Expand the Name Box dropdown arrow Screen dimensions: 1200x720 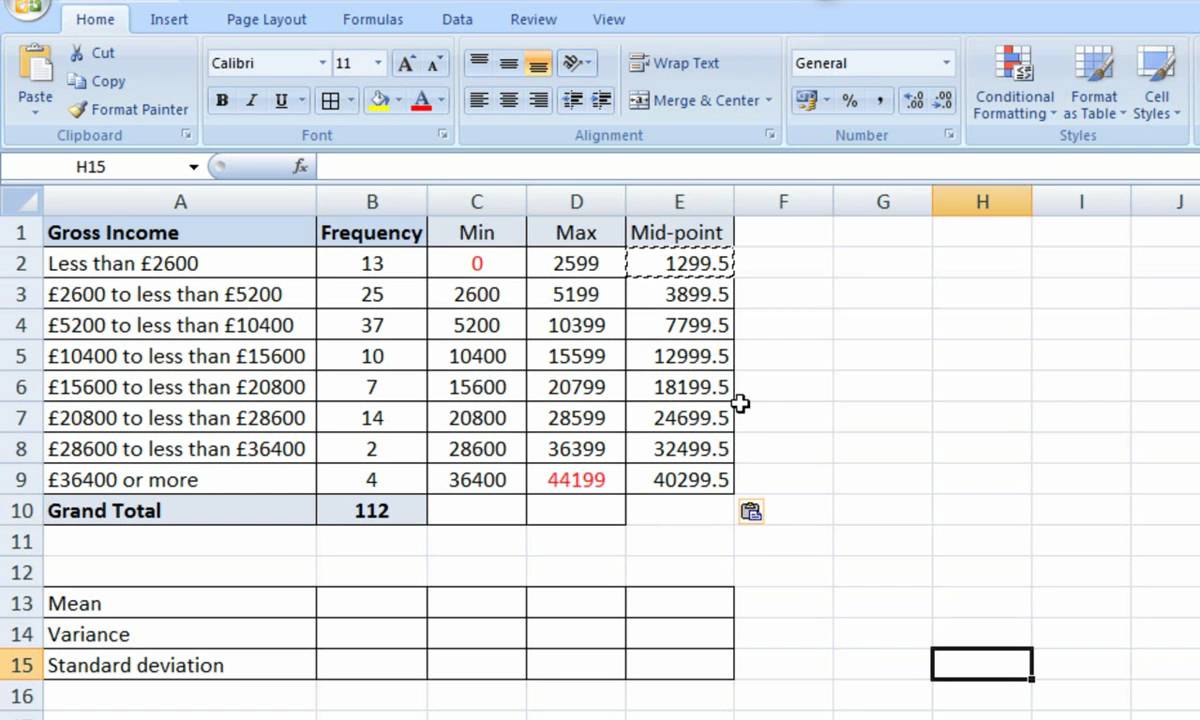point(193,167)
